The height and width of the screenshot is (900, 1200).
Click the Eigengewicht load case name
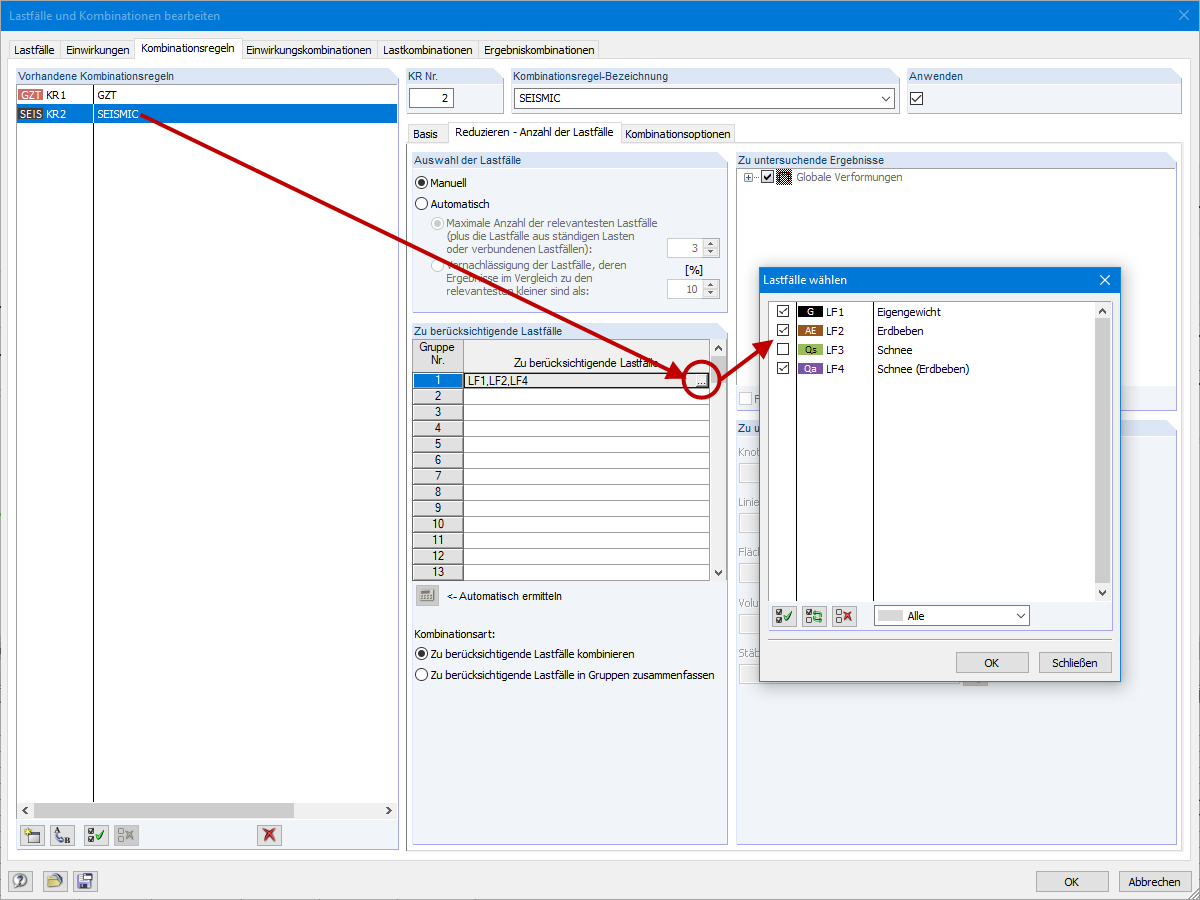tap(908, 312)
